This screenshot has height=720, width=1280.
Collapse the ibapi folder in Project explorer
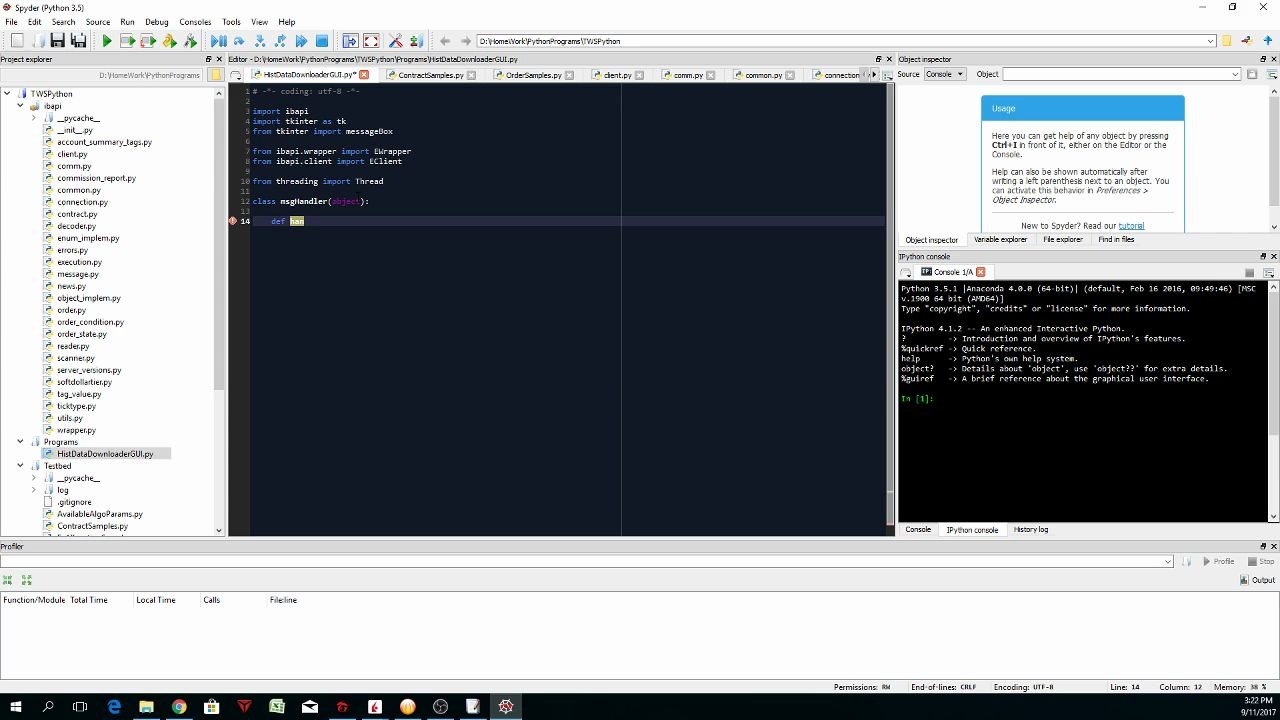click(21, 105)
